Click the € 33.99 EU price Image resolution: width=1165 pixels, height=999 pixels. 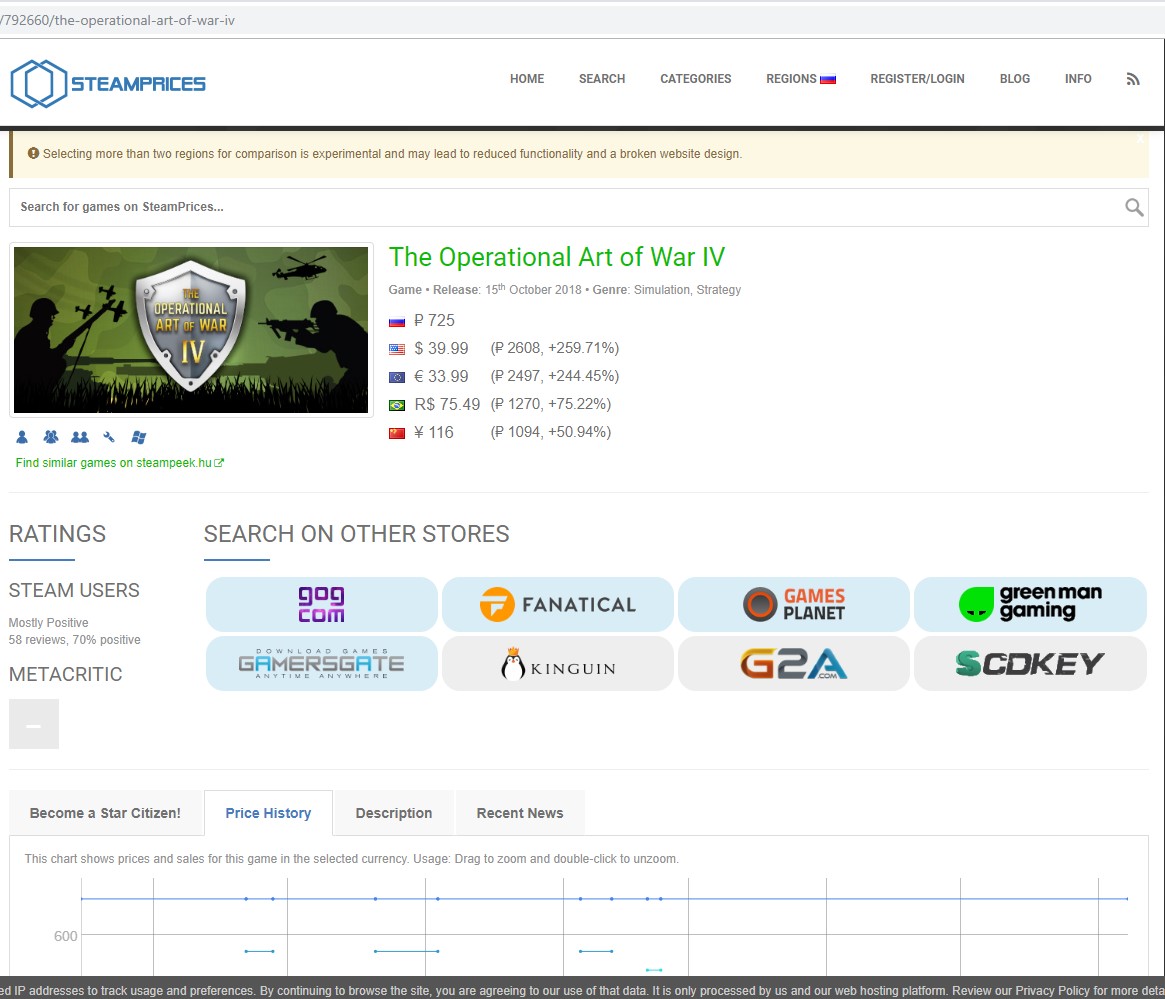(x=441, y=377)
